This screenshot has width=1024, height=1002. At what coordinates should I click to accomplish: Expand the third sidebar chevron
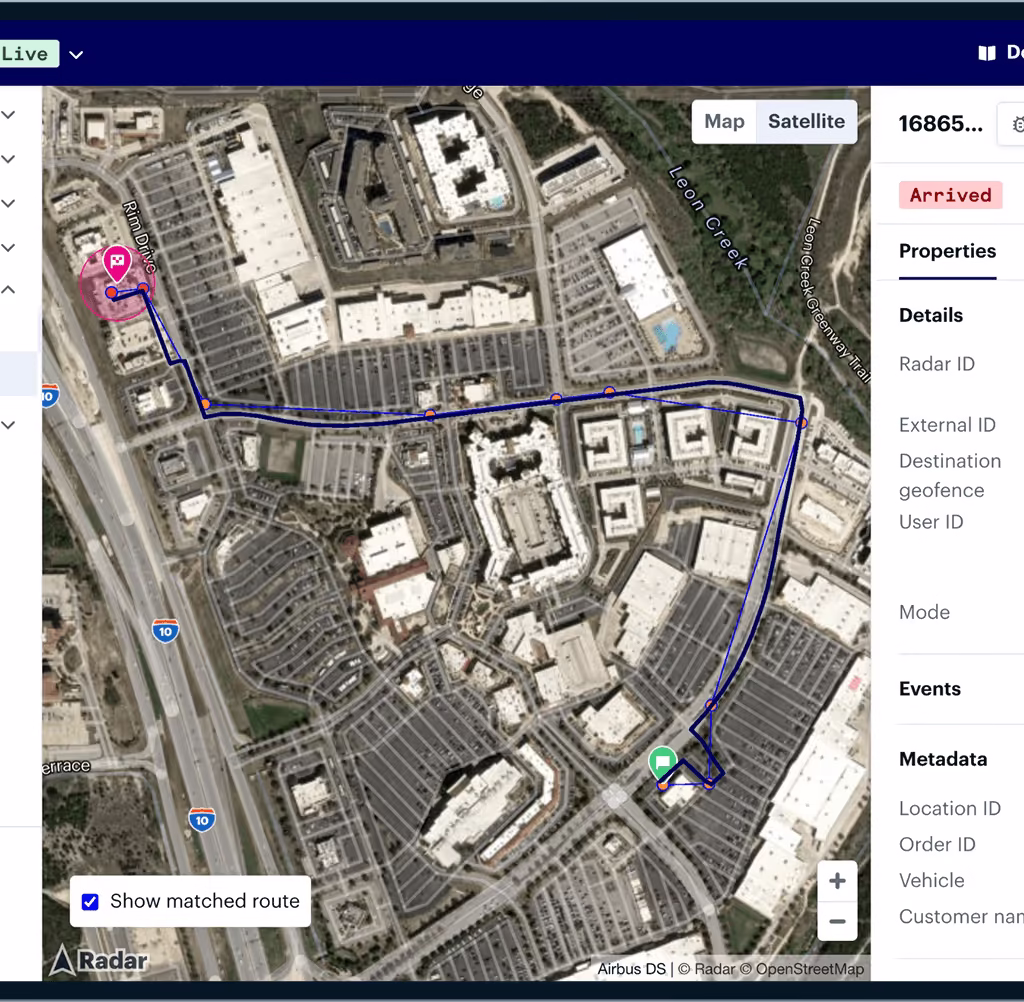(x=8, y=203)
